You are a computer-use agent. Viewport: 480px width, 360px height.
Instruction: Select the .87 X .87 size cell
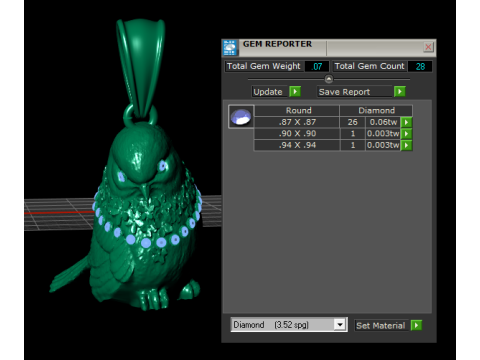297,122
